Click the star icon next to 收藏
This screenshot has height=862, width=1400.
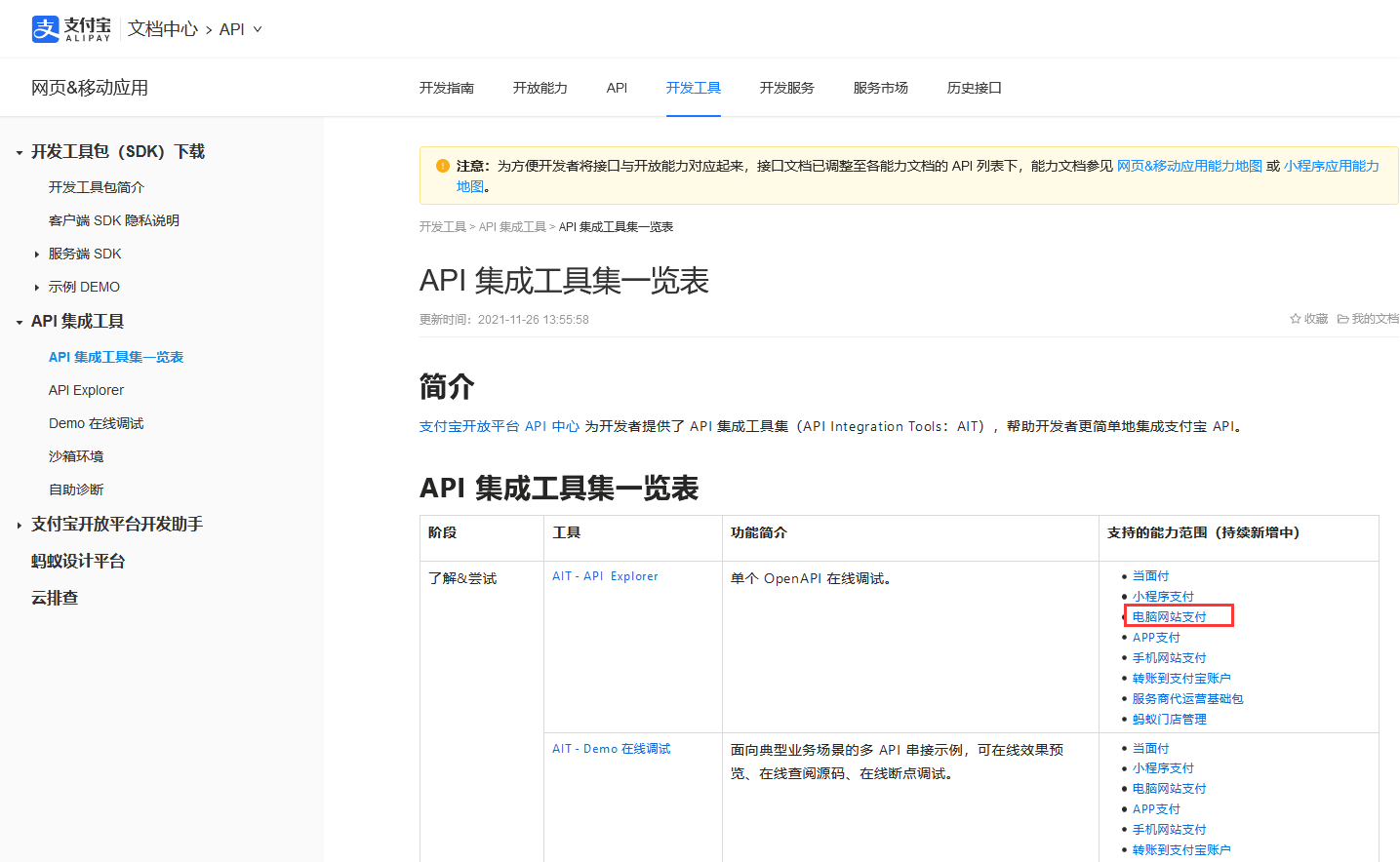coord(1296,319)
